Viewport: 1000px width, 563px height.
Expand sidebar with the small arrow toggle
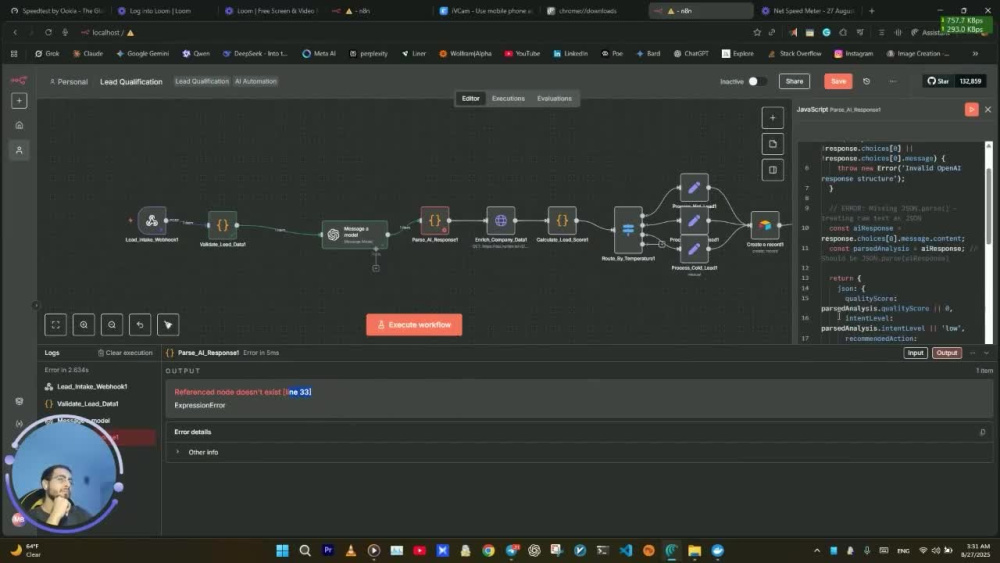pos(36,305)
